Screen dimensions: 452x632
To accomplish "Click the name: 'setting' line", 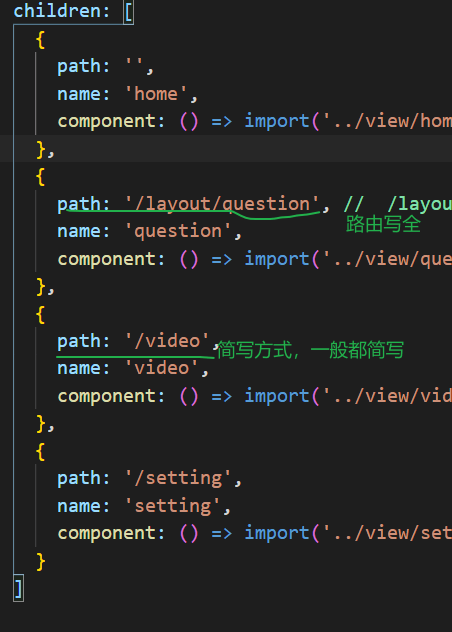I will tap(144, 506).
